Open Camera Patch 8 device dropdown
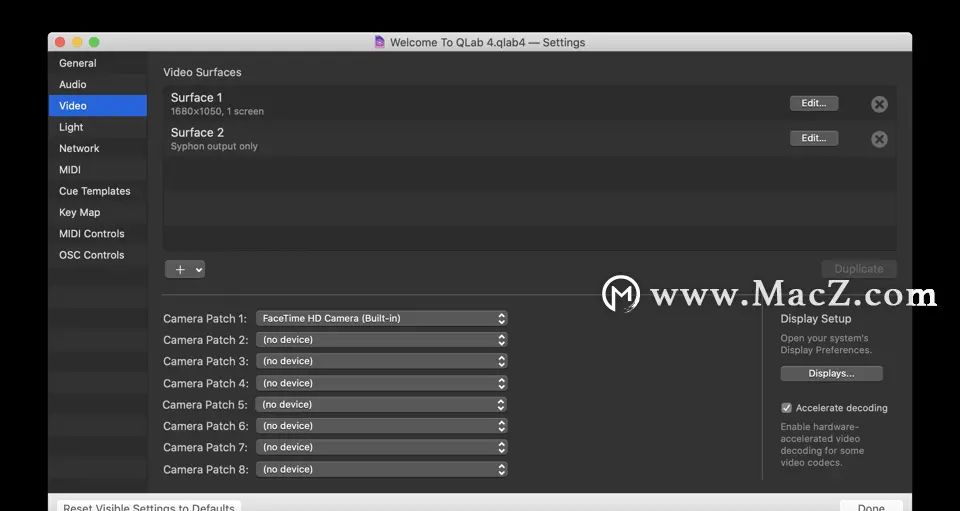The height and width of the screenshot is (511, 960). pos(381,469)
